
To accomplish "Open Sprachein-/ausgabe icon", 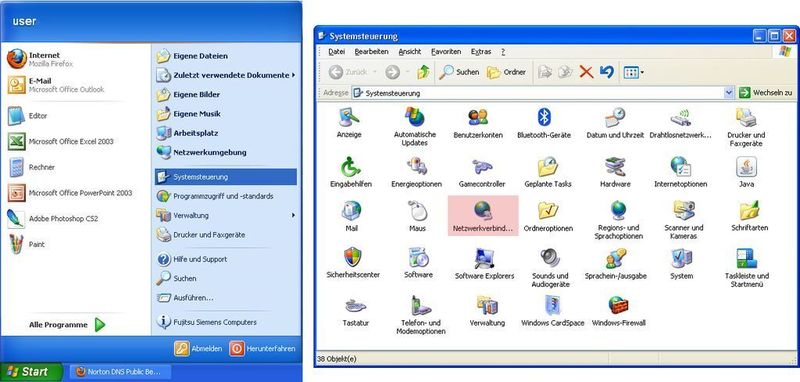I will 615,263.
